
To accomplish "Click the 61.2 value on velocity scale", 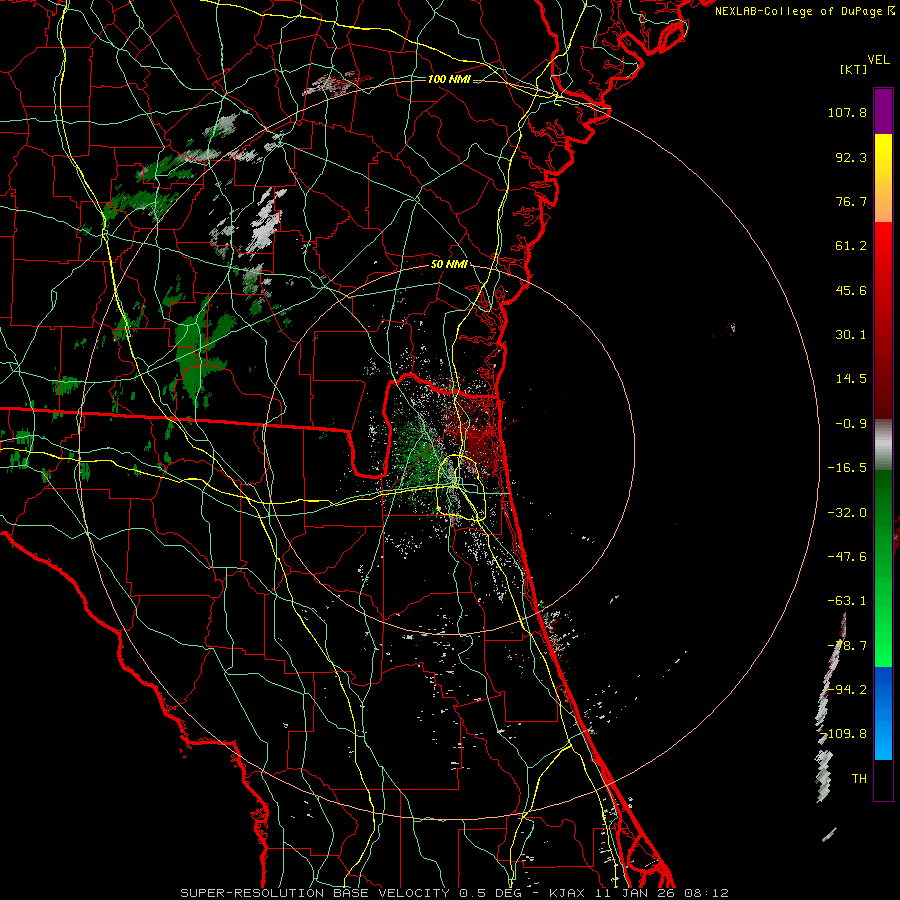I will (851, 246).
